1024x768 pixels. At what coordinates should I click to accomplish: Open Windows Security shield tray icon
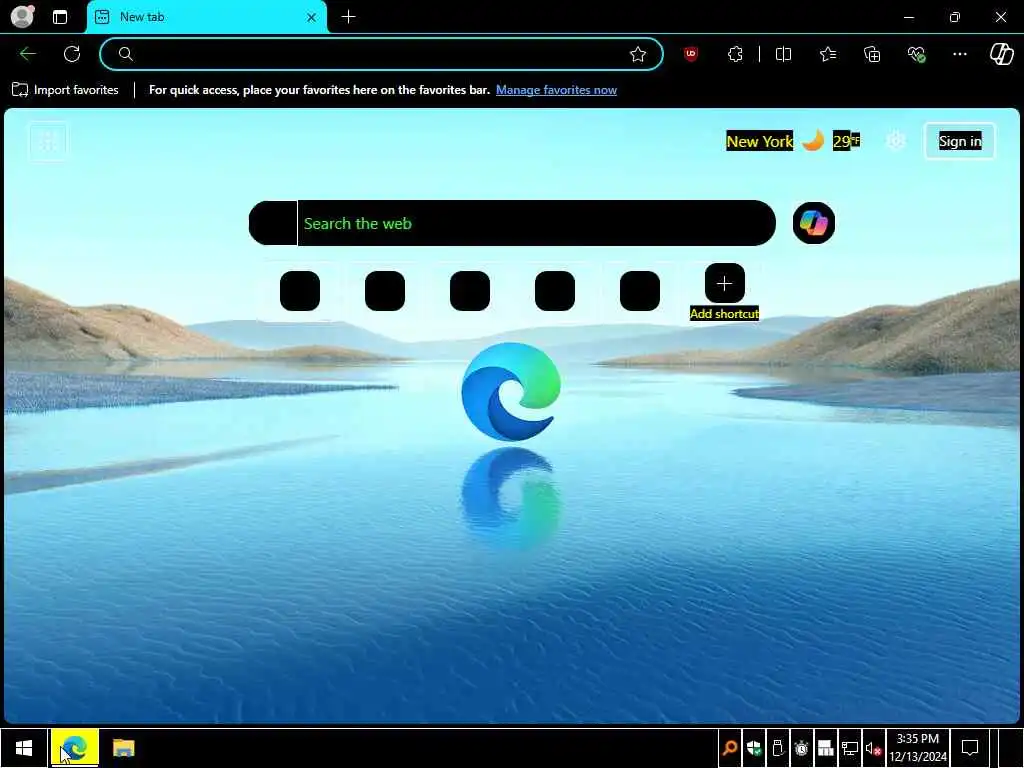coord(754,748)
